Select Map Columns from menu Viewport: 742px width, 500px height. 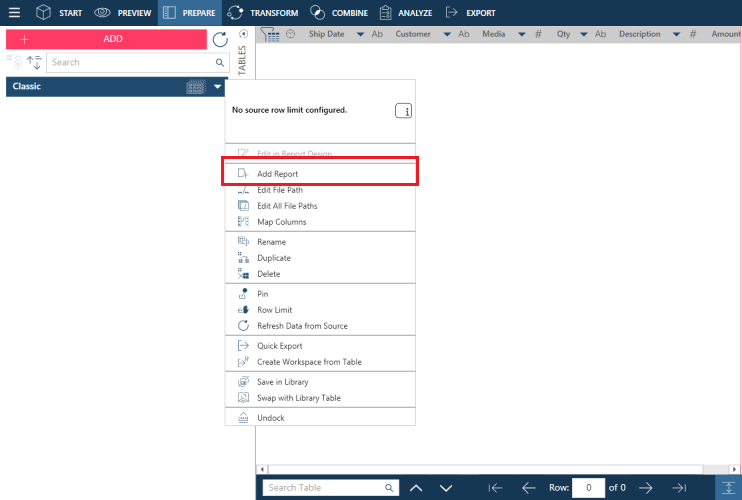click(320, 222)
